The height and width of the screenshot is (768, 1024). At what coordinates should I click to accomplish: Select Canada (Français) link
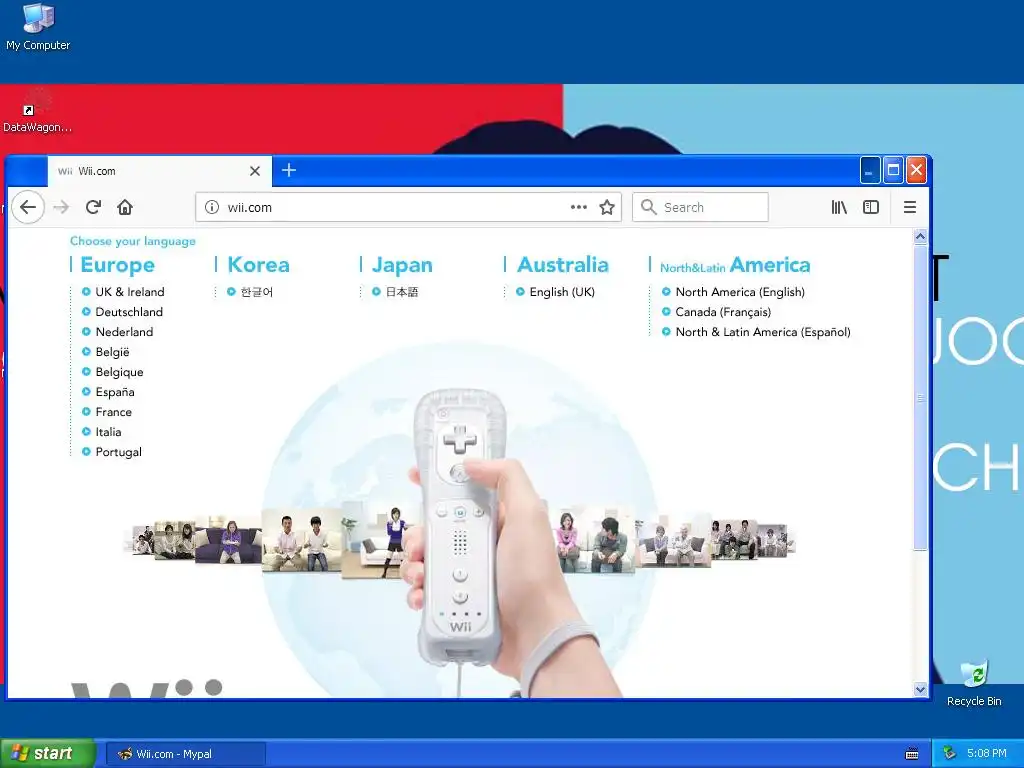(x=722, y=312)
